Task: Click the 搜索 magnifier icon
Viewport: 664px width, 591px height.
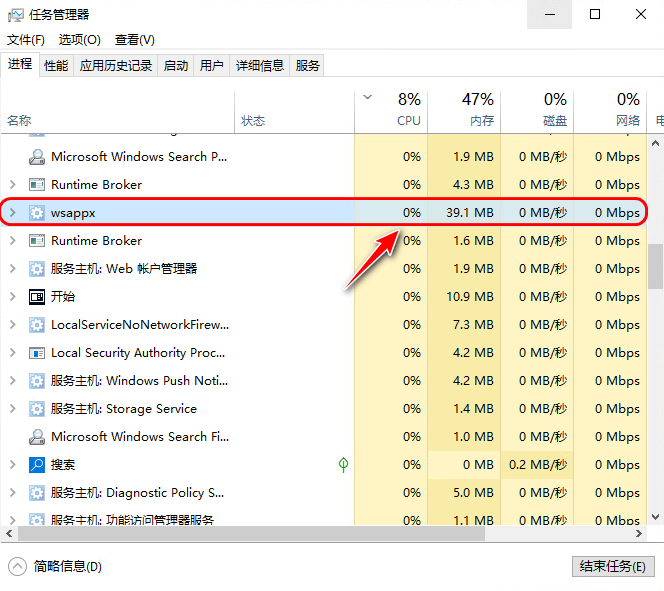Action: (37, 465)
